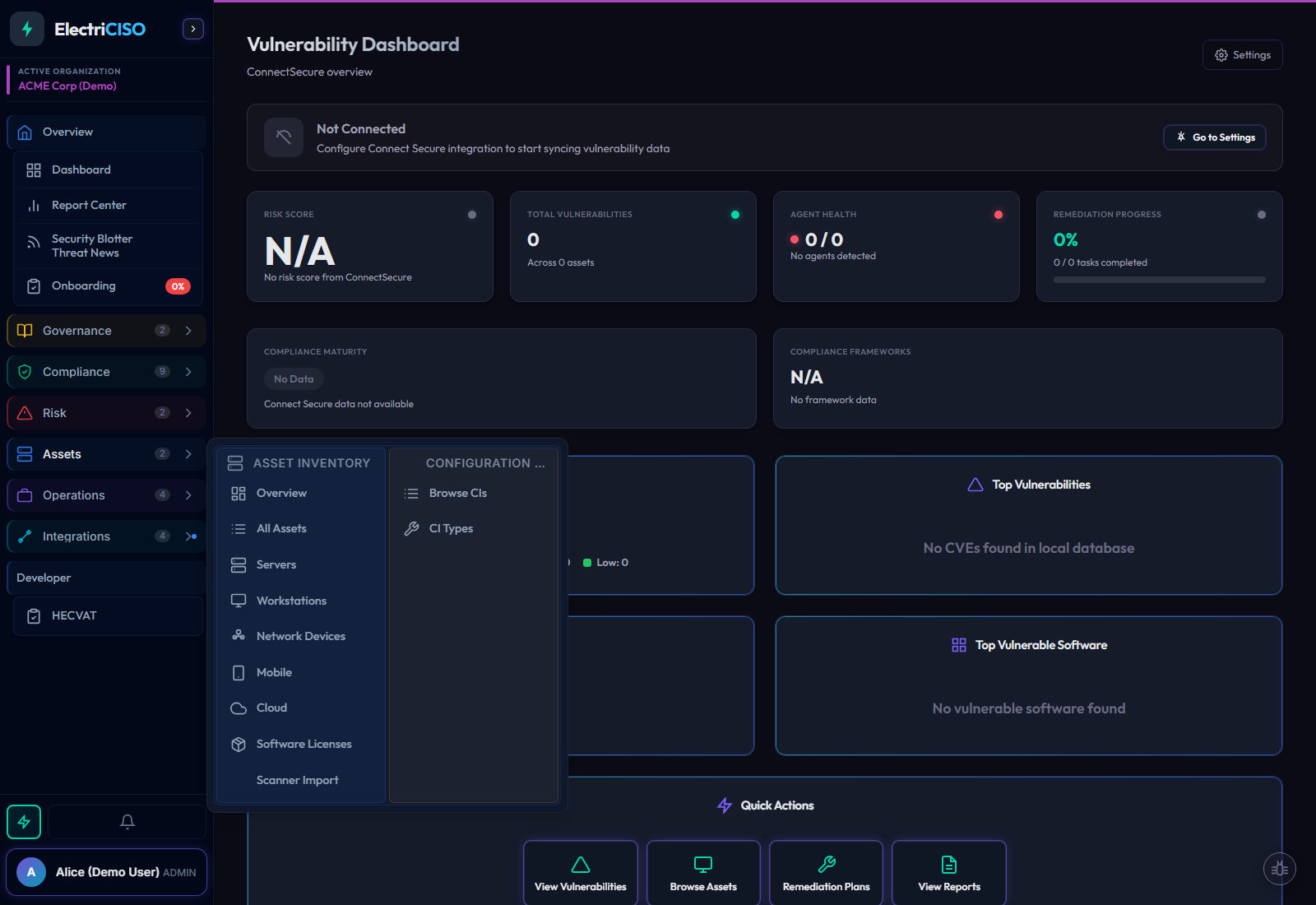Click the bug report icon bottom right

(x=1280, y=868)
